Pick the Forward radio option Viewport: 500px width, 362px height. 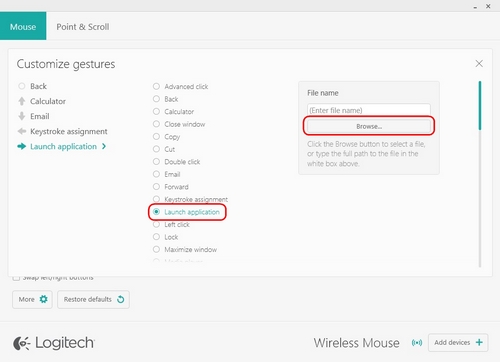[x=171, y=187]
